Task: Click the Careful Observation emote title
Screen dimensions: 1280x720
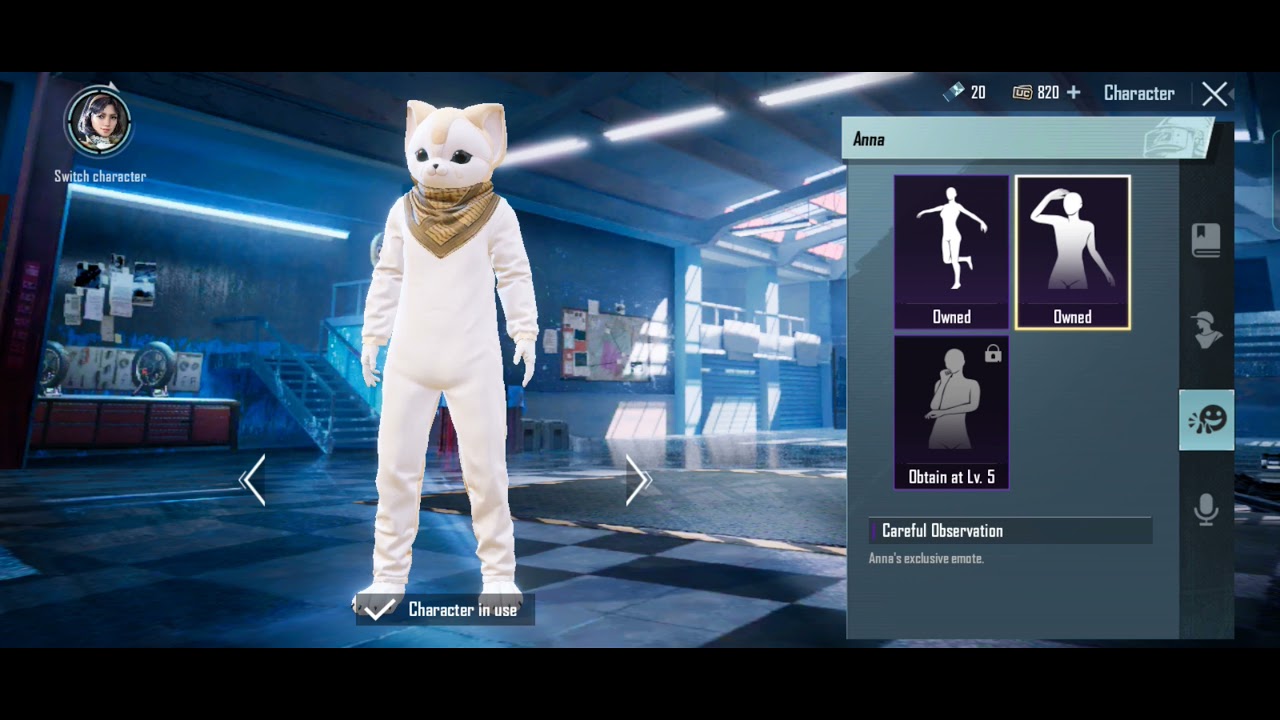Action: pos(942,531)
